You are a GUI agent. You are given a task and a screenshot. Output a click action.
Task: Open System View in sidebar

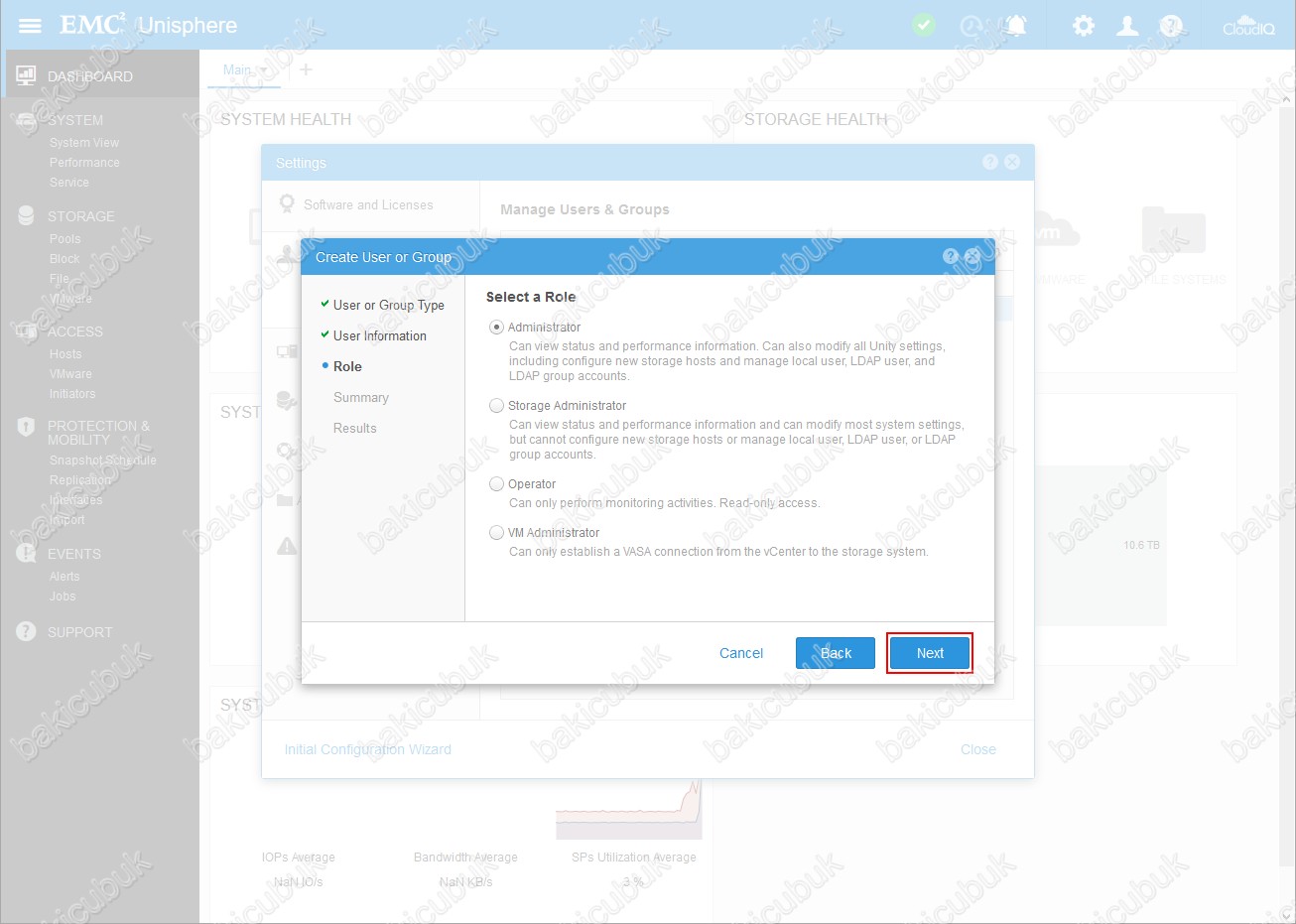(84, 143)
